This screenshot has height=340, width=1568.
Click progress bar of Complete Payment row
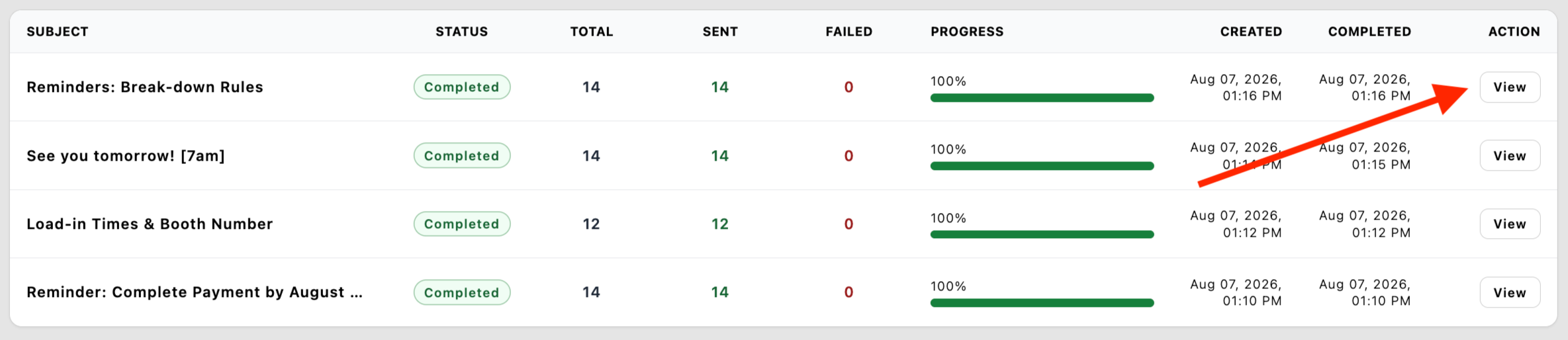click(1042, 303)
